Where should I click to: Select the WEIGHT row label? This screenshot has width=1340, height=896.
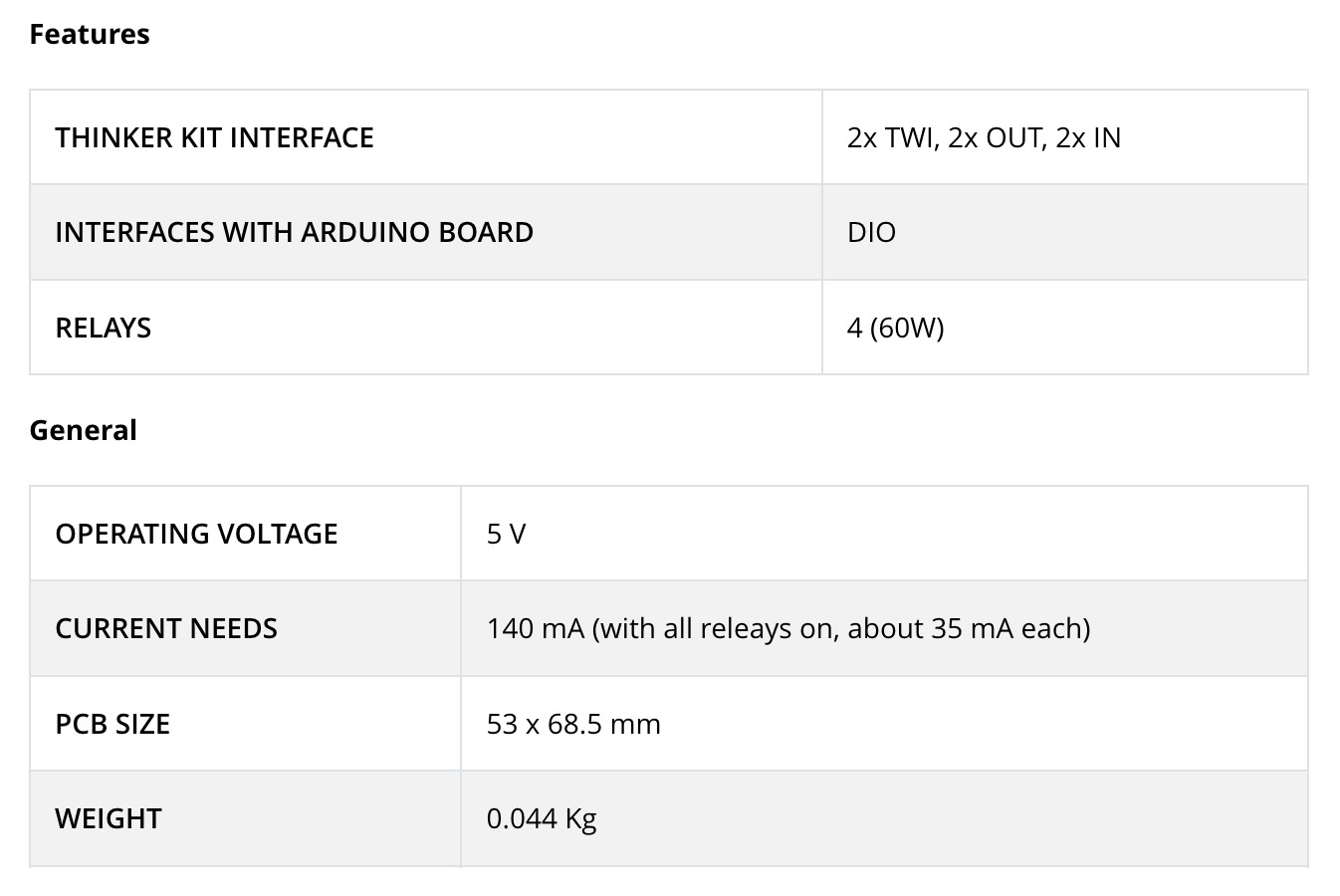(109, 818)
